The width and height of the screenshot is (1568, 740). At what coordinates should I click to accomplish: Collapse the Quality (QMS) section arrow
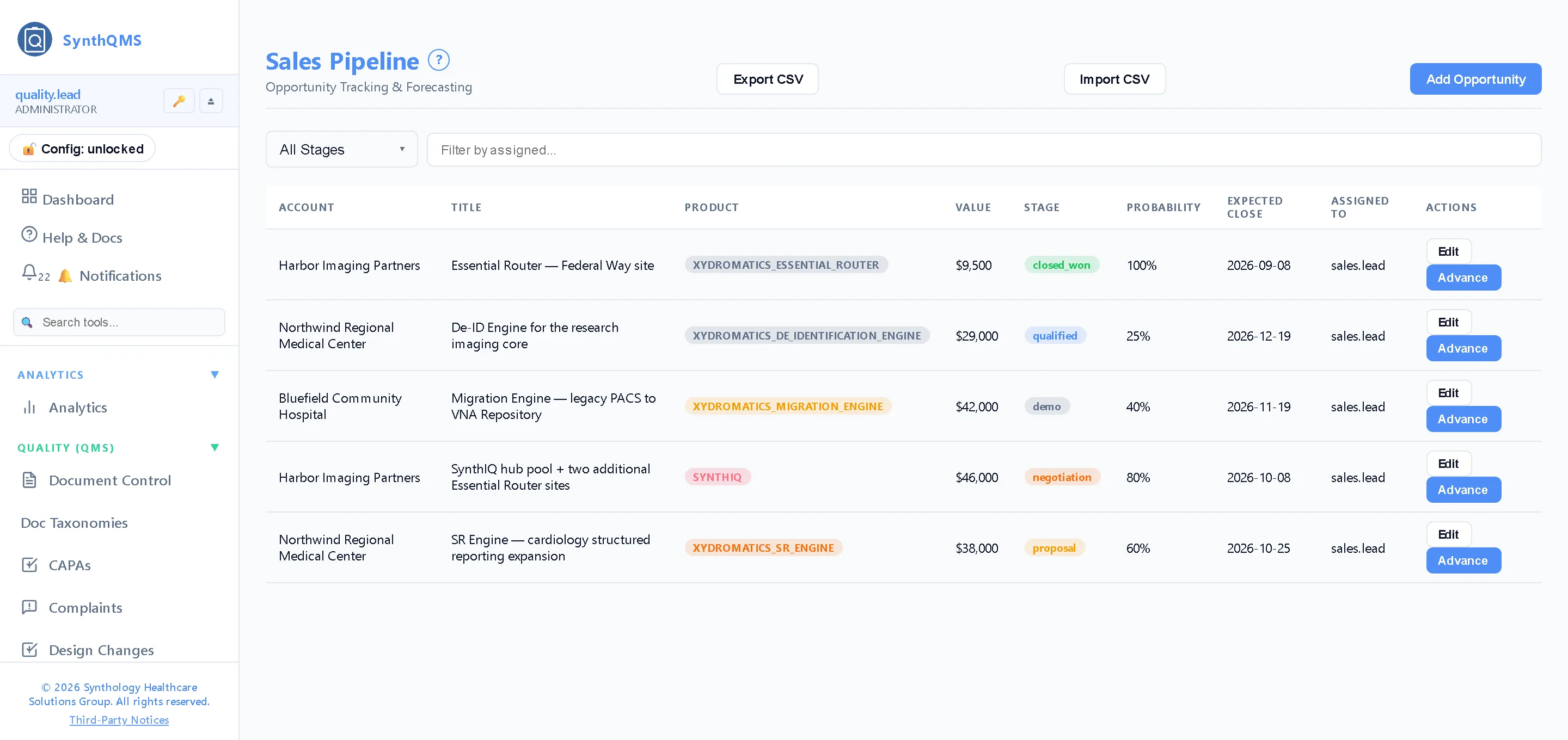[x=215, y=448]
